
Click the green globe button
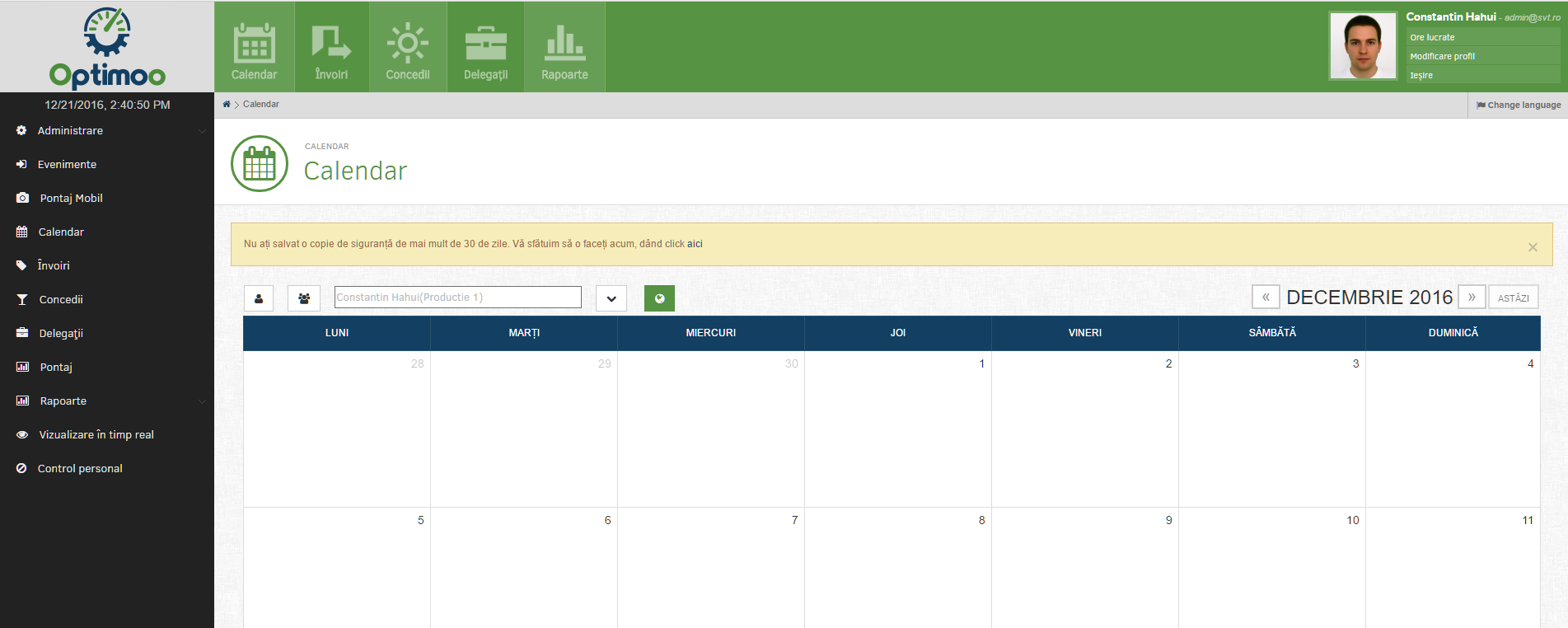659,298
